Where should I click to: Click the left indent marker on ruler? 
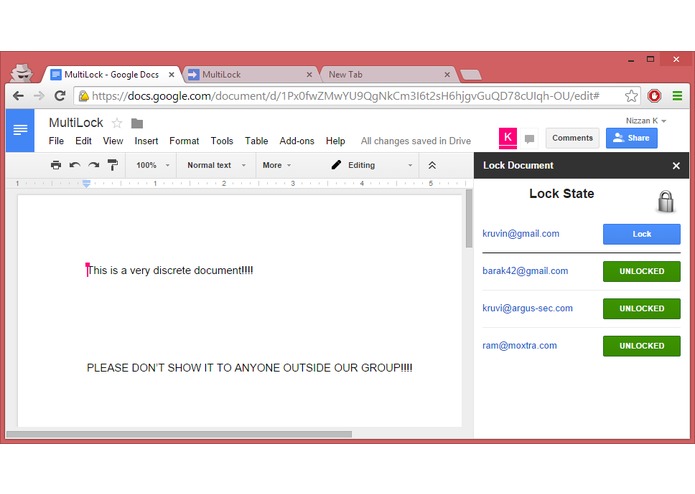(86, 184)
